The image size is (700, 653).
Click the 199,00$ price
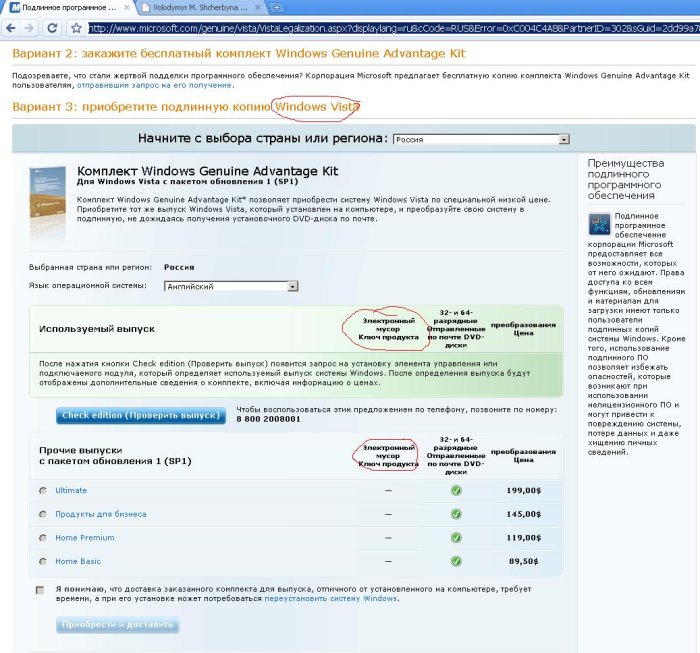click(524, 491)
